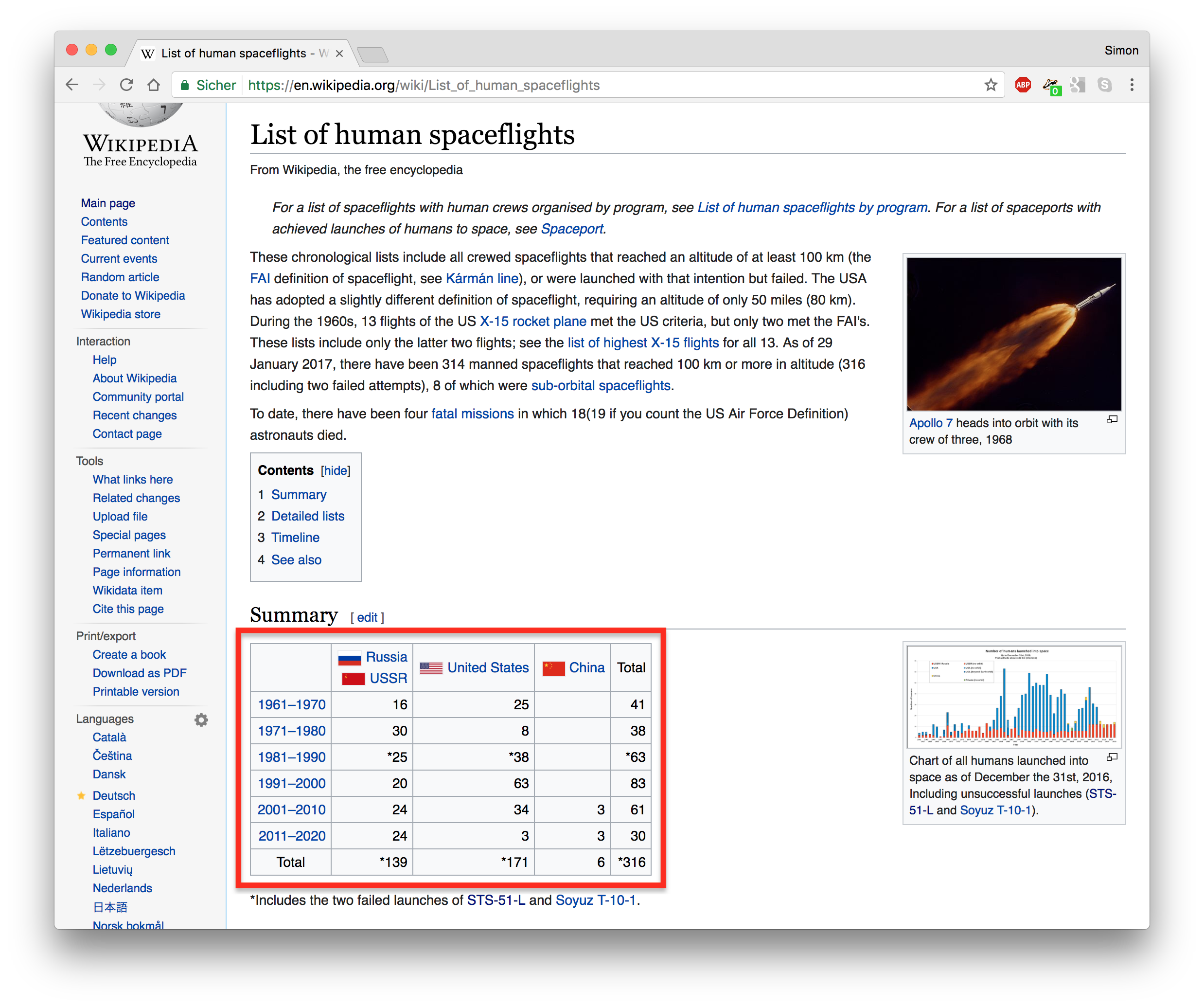Image resolution: width=1204 pixels, height=1007 pixels.
Task: Click the browser back arrow
Action: click(x=72, y=85)
